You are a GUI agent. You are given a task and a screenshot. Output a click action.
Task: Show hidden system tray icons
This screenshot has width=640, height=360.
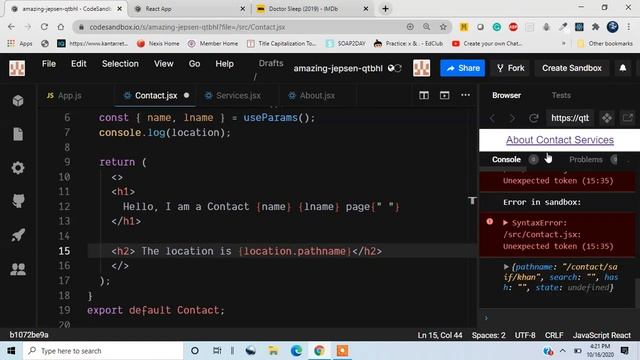point(562,351)
